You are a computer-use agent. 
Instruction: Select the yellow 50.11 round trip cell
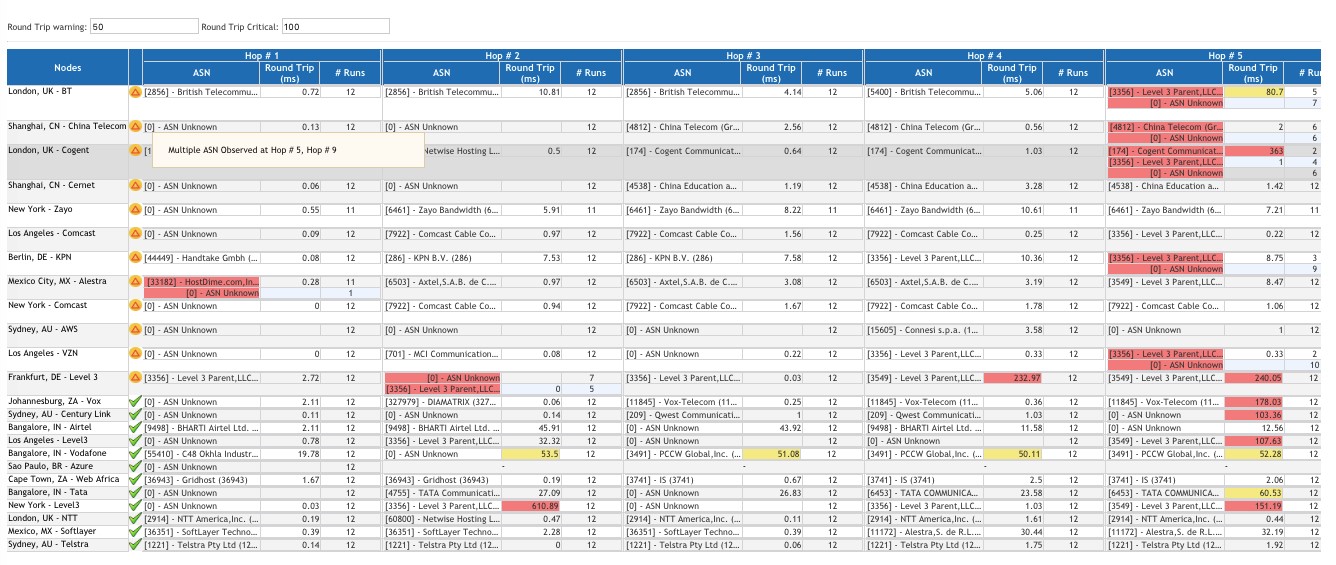1012,454
